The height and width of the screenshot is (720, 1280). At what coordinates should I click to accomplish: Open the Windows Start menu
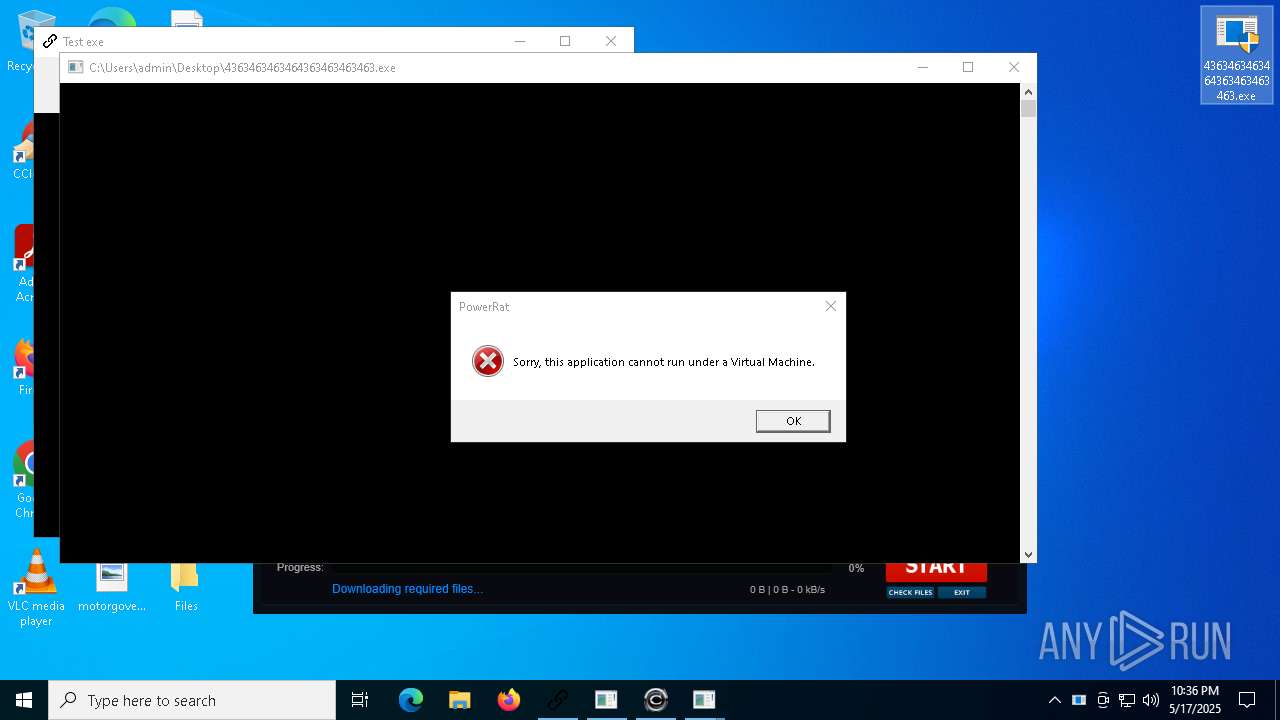click(x=24, y=700)
